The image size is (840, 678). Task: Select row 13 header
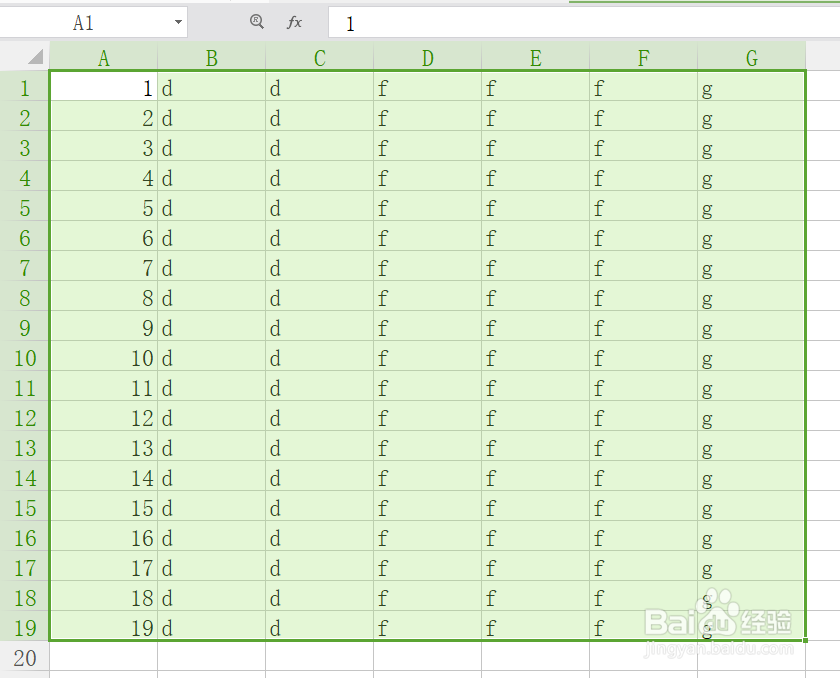[25, 446]
